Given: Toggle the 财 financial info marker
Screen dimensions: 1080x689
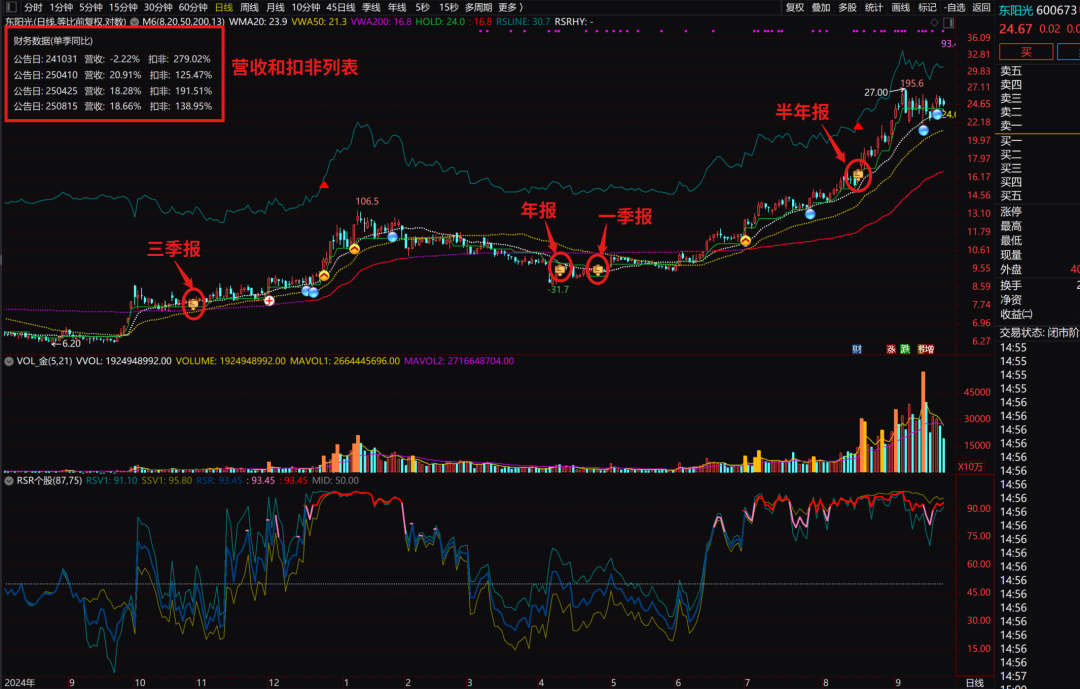Looking at the screenshot, I should 857,349.
